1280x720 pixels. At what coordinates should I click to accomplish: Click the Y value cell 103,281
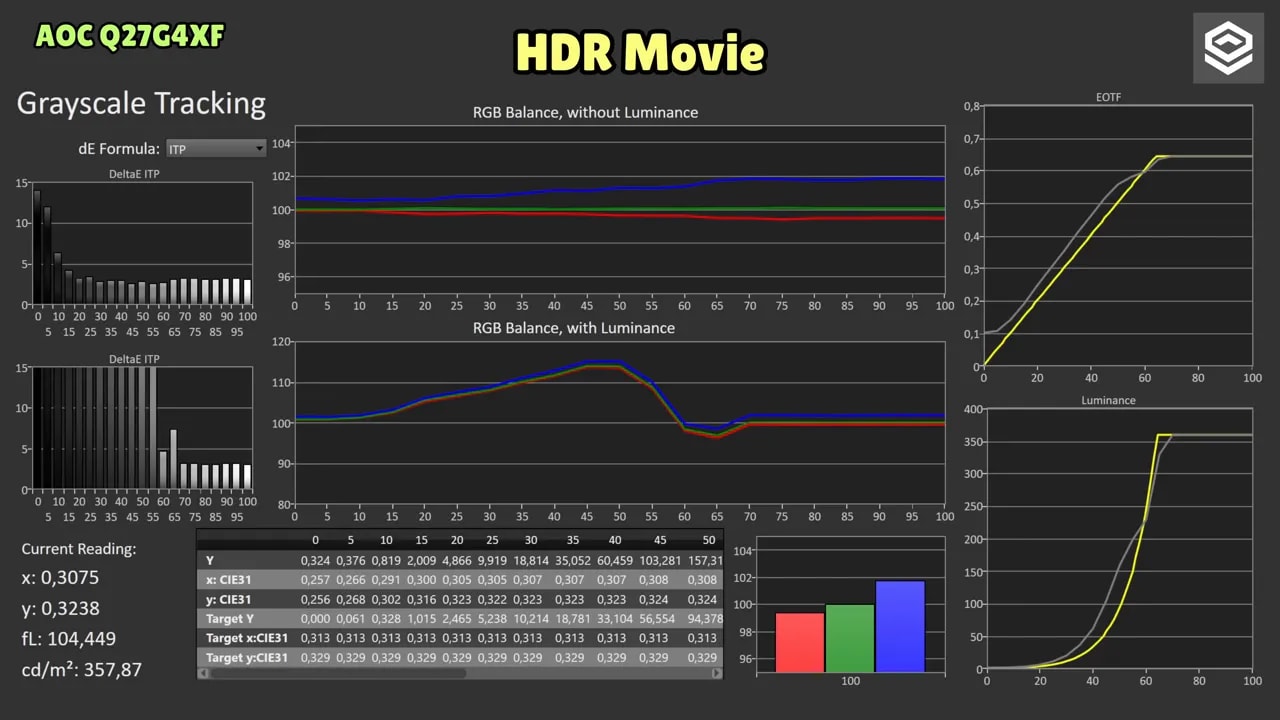pyautogui.click(x=659, y=561)
